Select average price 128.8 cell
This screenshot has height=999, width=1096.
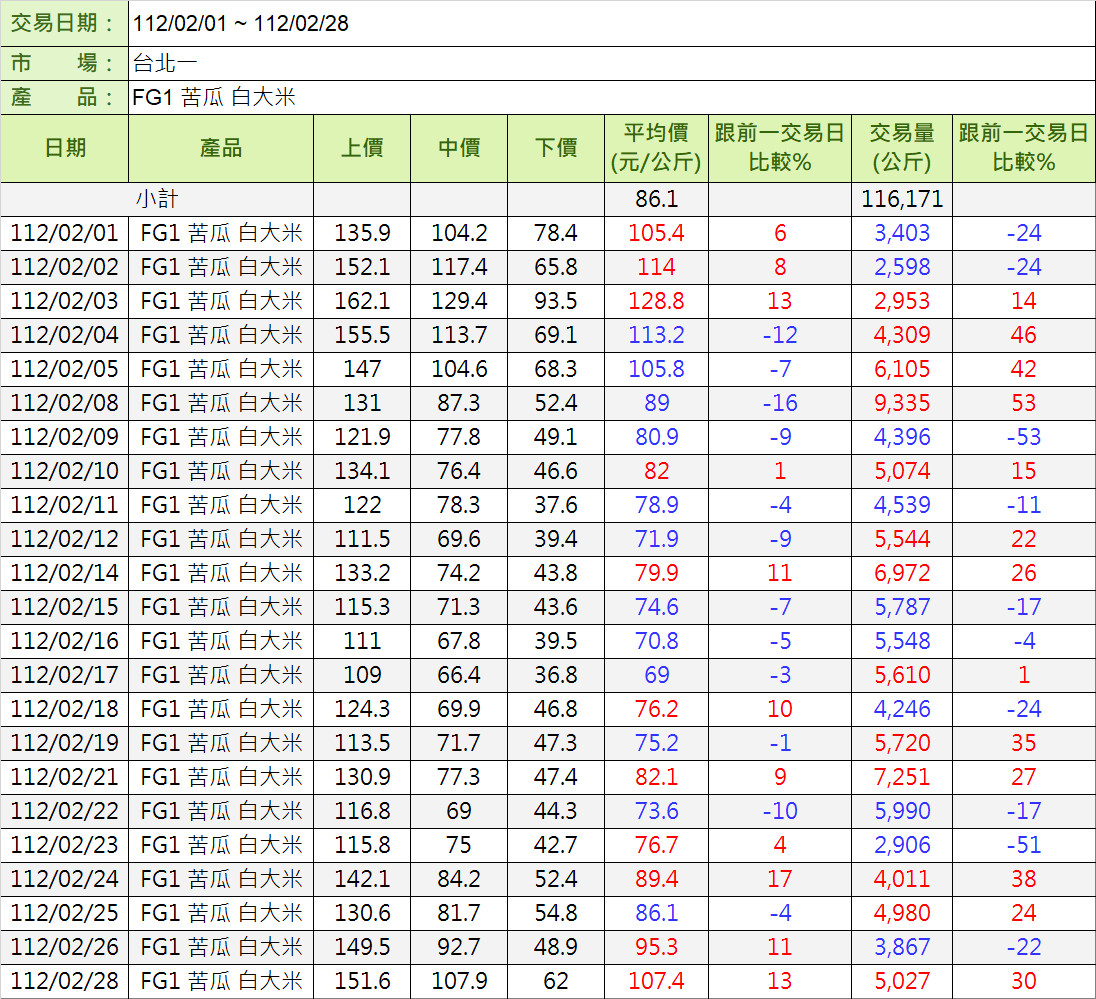[x=656, y=301]
